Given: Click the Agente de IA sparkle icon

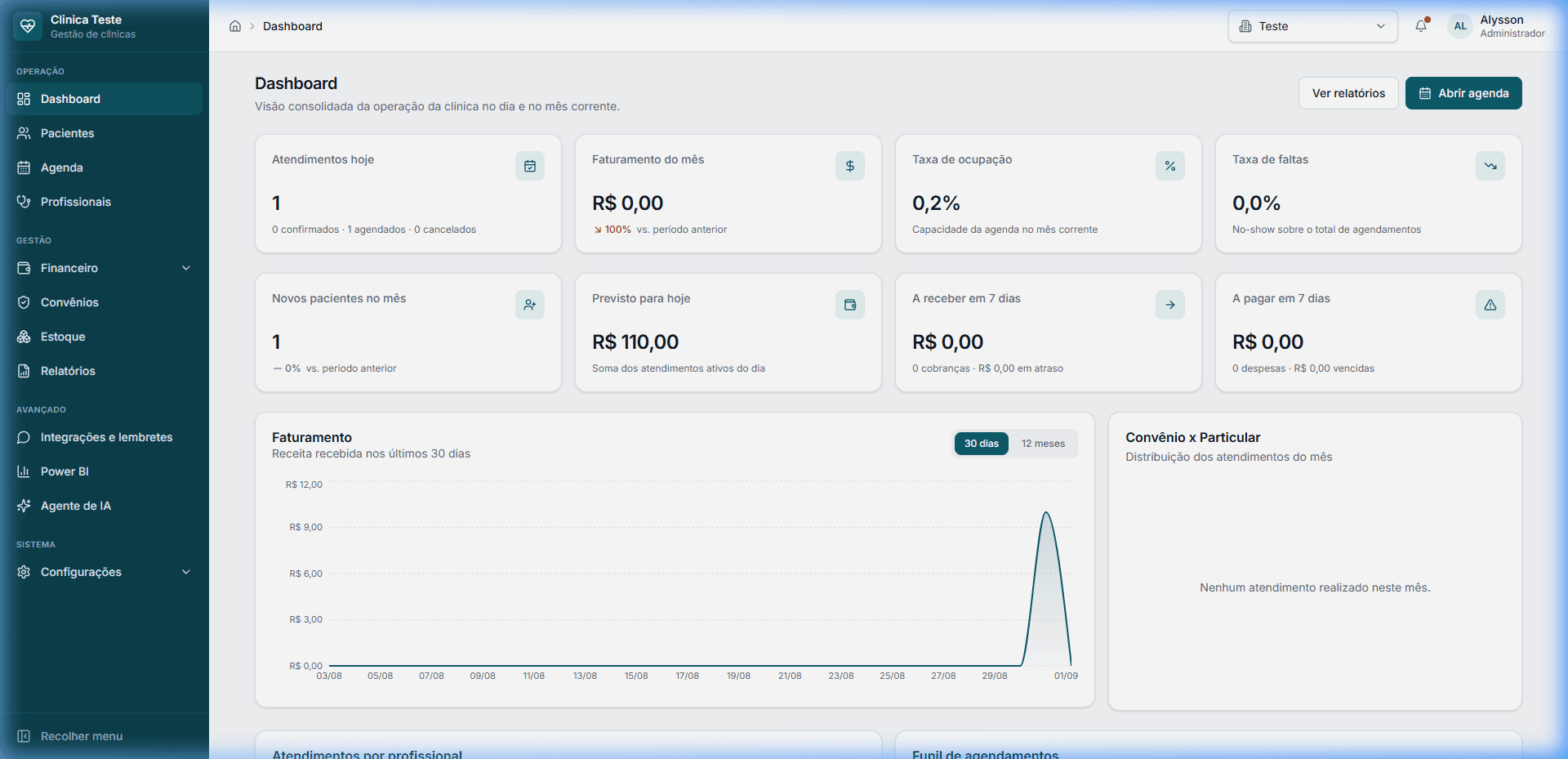Looking at the screenshot, I should 24,506.
